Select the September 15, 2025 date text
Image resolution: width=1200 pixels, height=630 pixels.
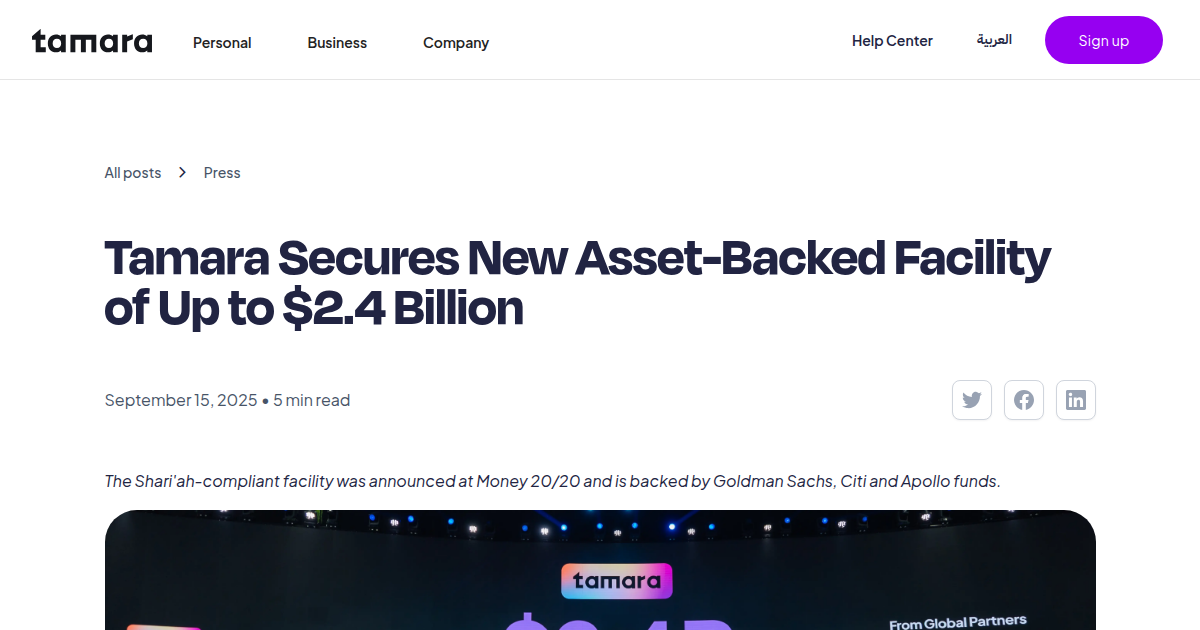point(180,399)
